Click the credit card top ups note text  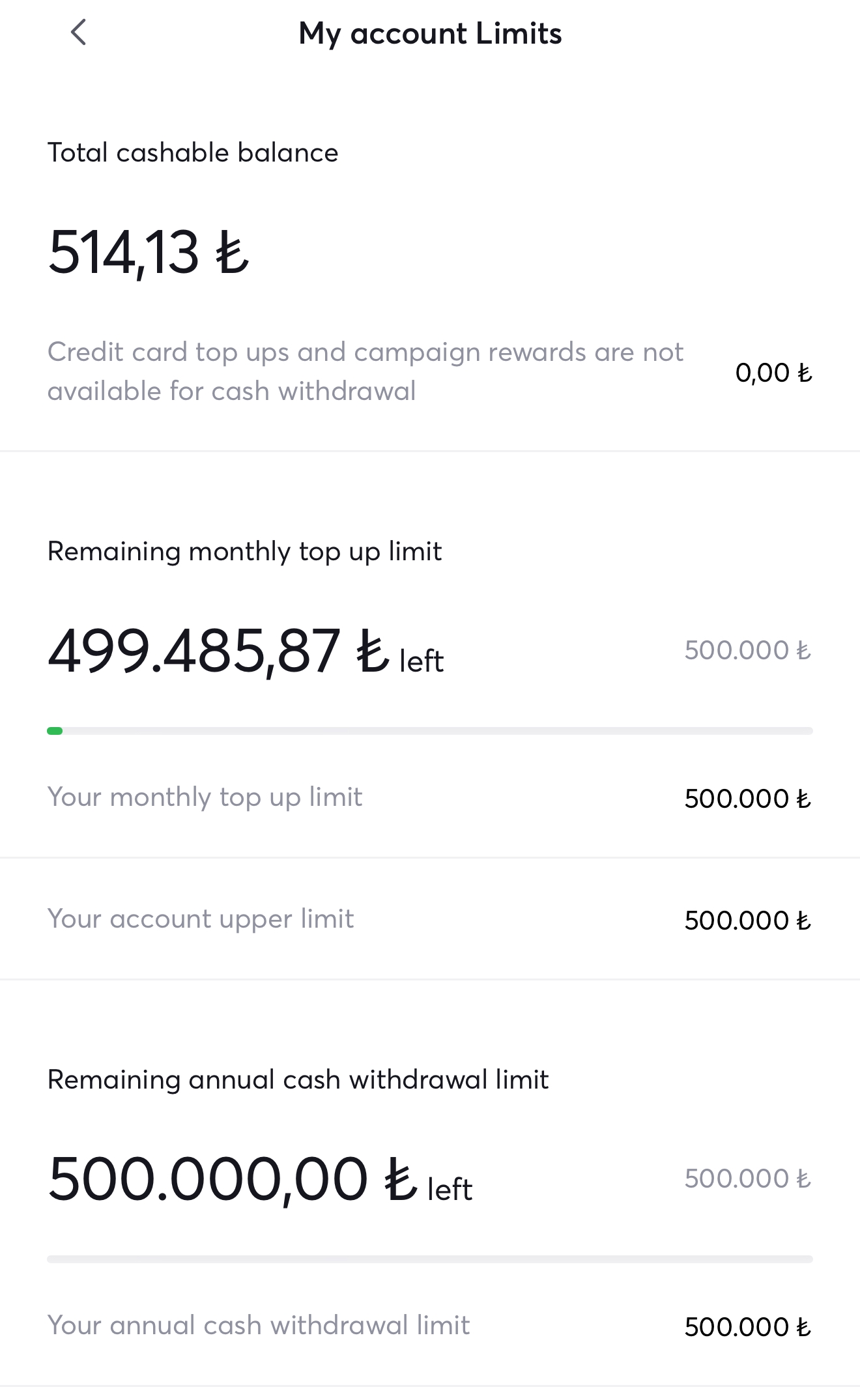point(365,371)
